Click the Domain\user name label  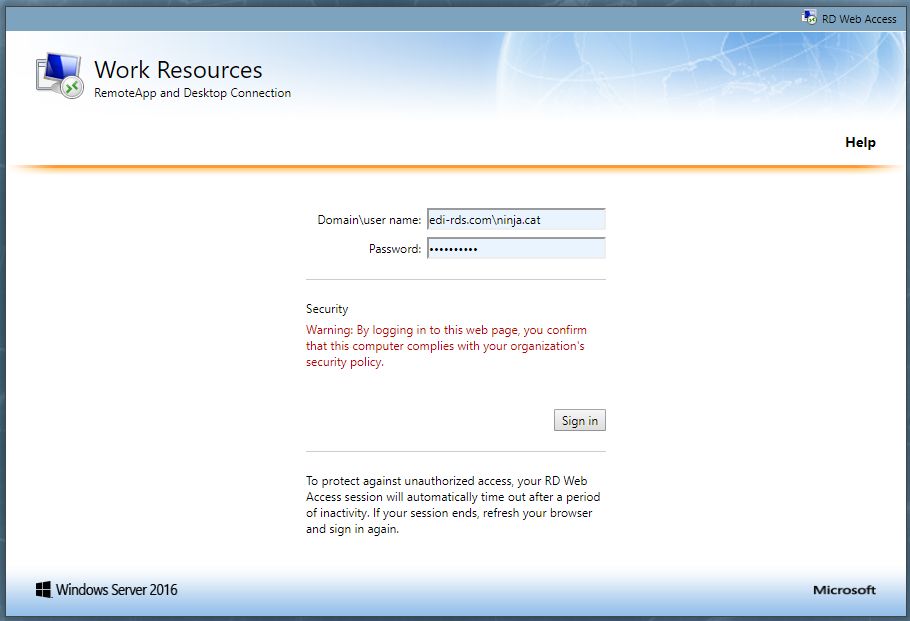tap(369, 220)
